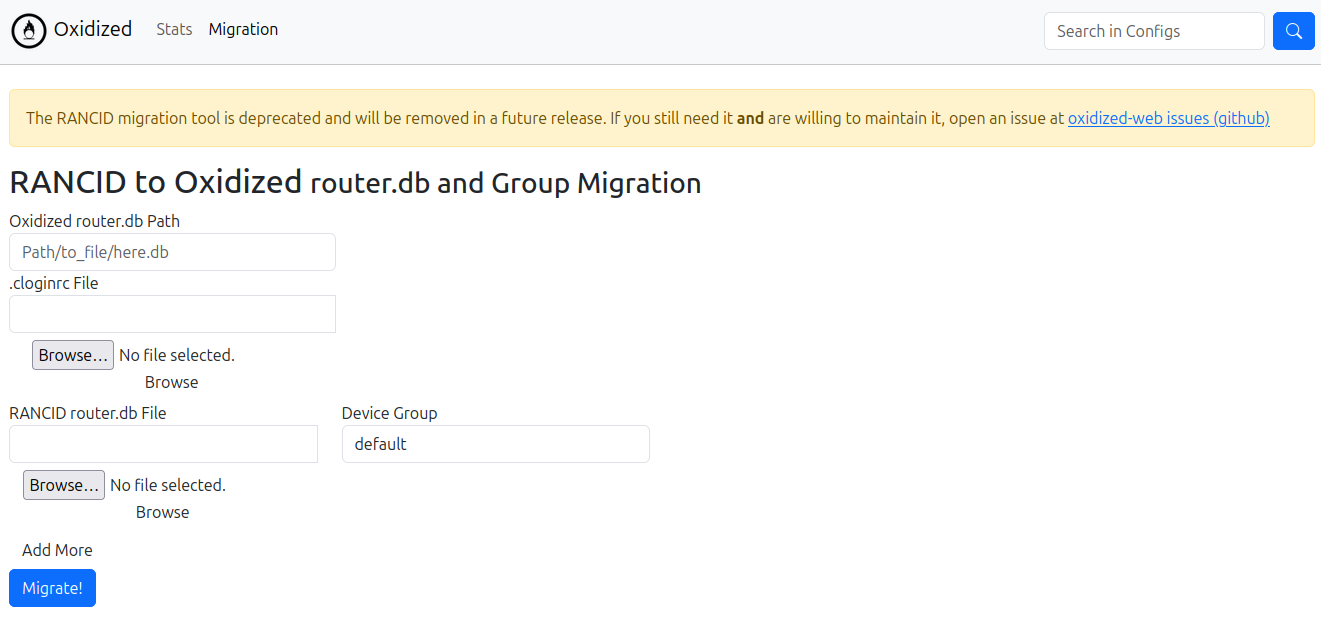Open the oxidized-web issues (github) link
1321x626 pixels.
tap(1169, 118)
